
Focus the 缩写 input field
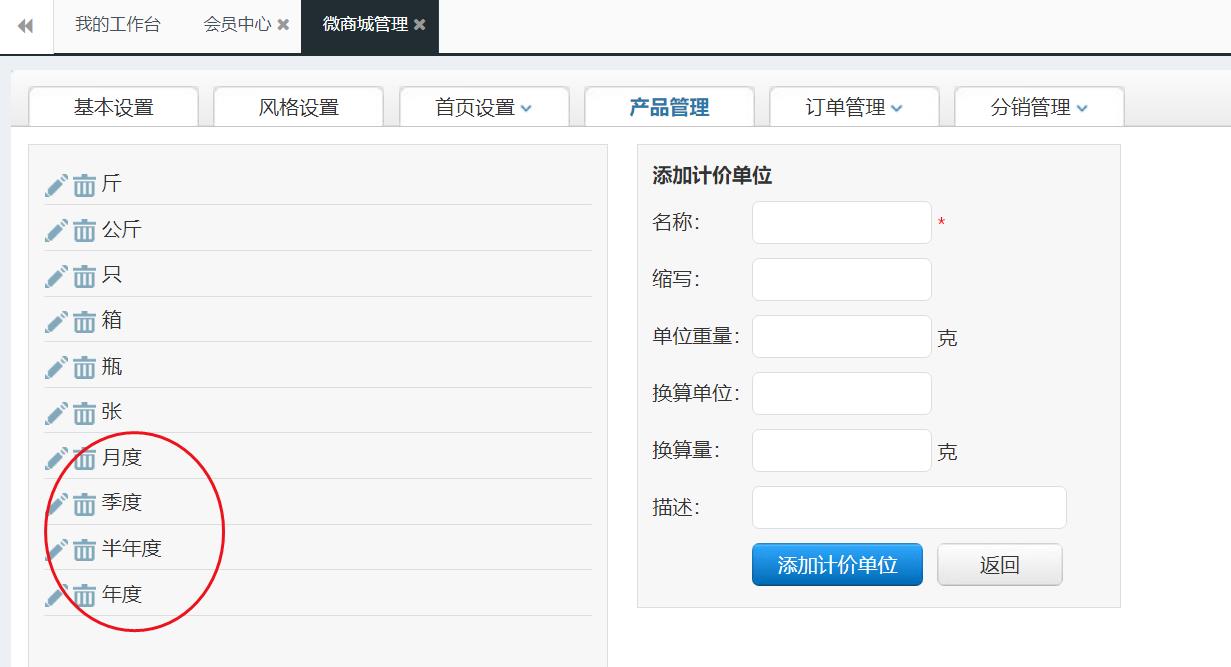click(842, 279)
